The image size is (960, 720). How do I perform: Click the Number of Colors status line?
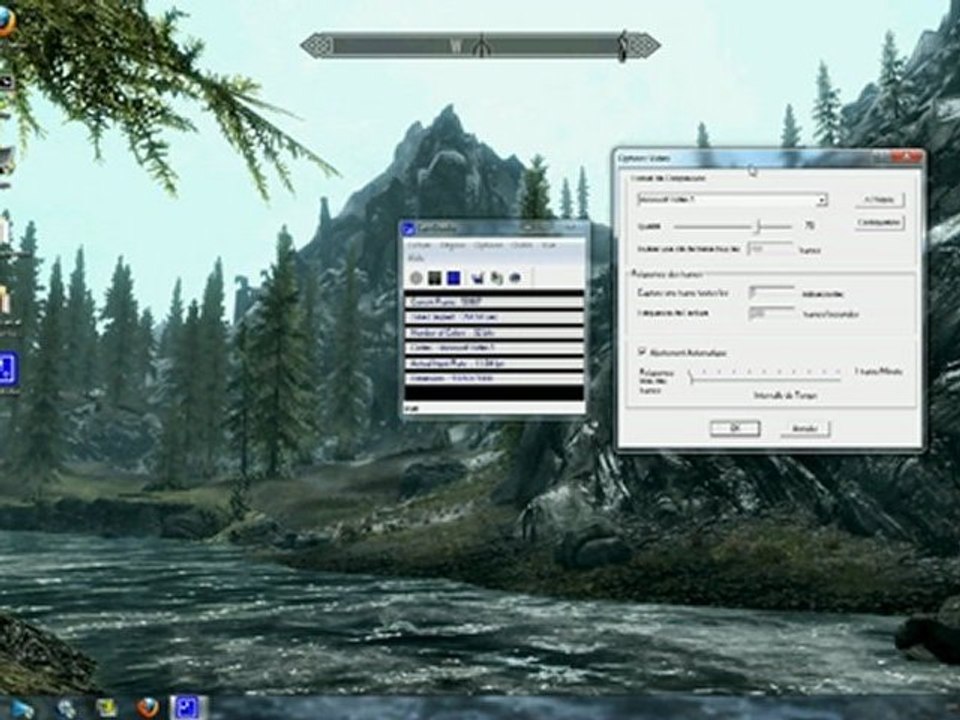[x=493, y=333]
